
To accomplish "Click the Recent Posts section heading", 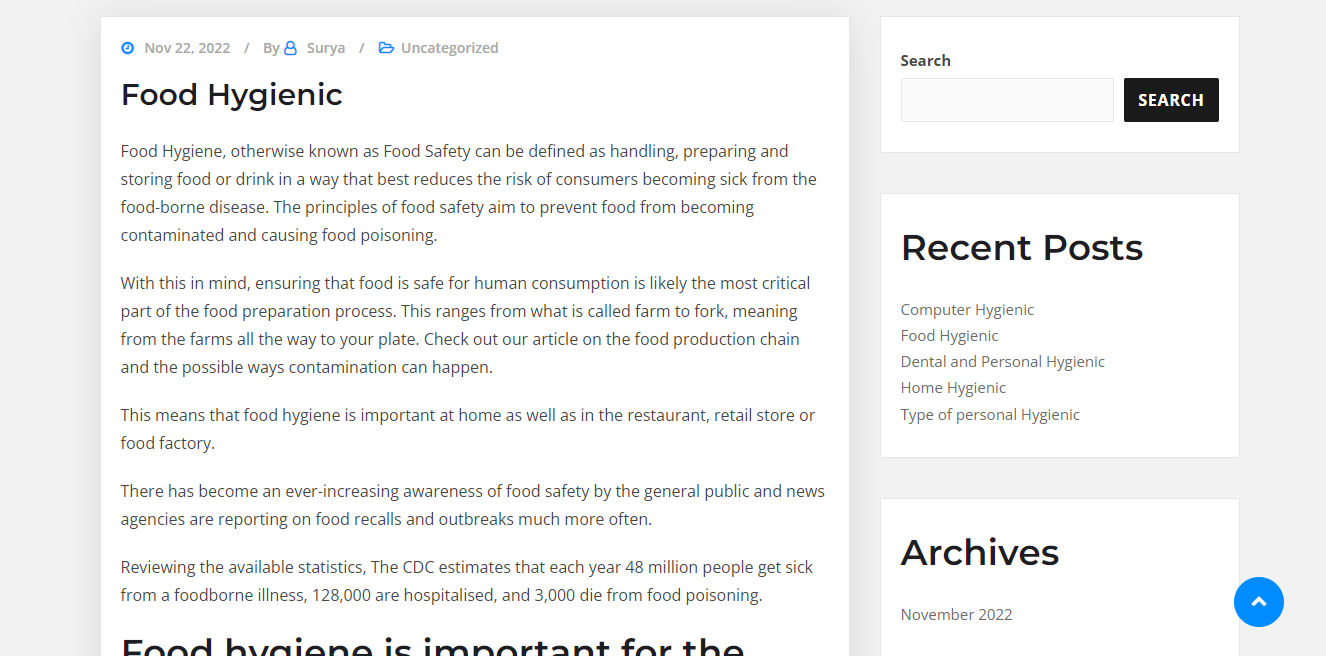I will (1021, 247).
